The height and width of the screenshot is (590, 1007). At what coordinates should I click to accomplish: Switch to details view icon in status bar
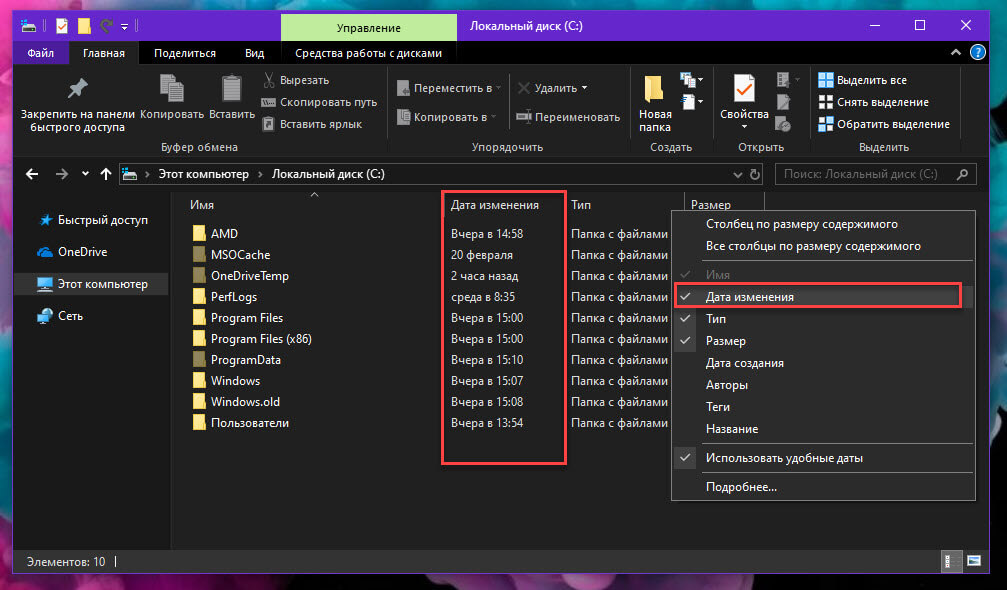point(950,561)
